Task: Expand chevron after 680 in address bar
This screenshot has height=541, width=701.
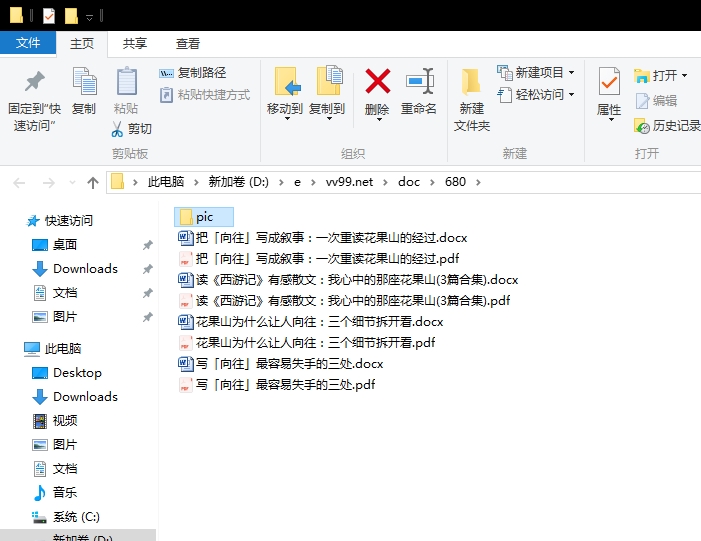Action: point(478,182)
